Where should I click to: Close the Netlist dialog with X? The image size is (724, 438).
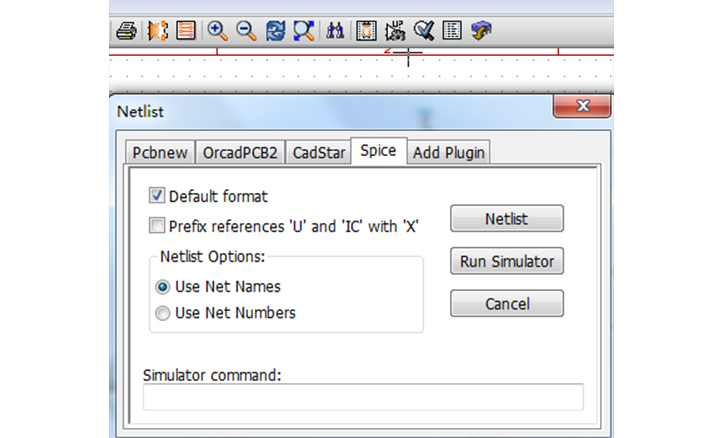tap(582, 107)
